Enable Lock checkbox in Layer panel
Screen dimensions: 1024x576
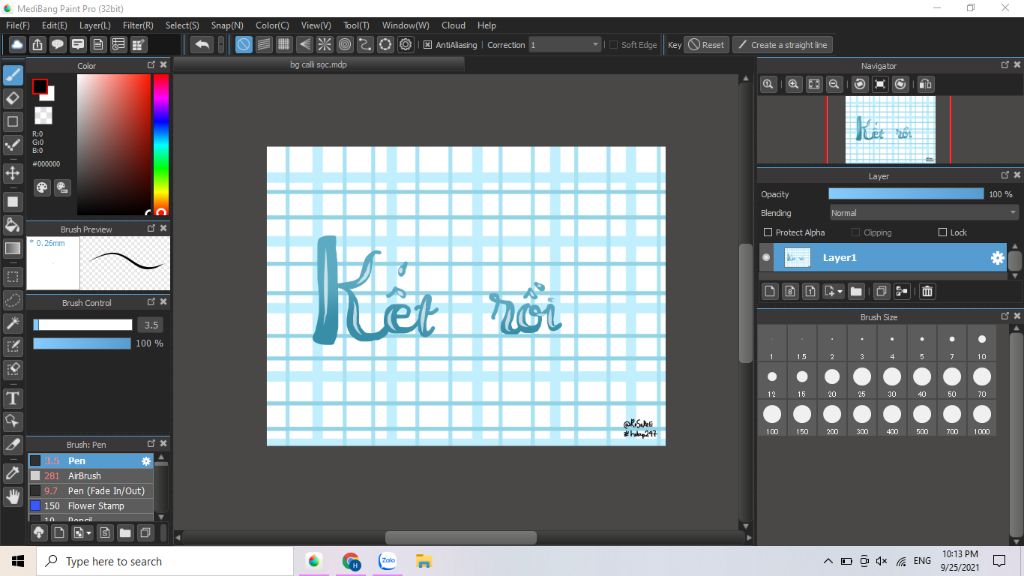(x=942, y=232)
